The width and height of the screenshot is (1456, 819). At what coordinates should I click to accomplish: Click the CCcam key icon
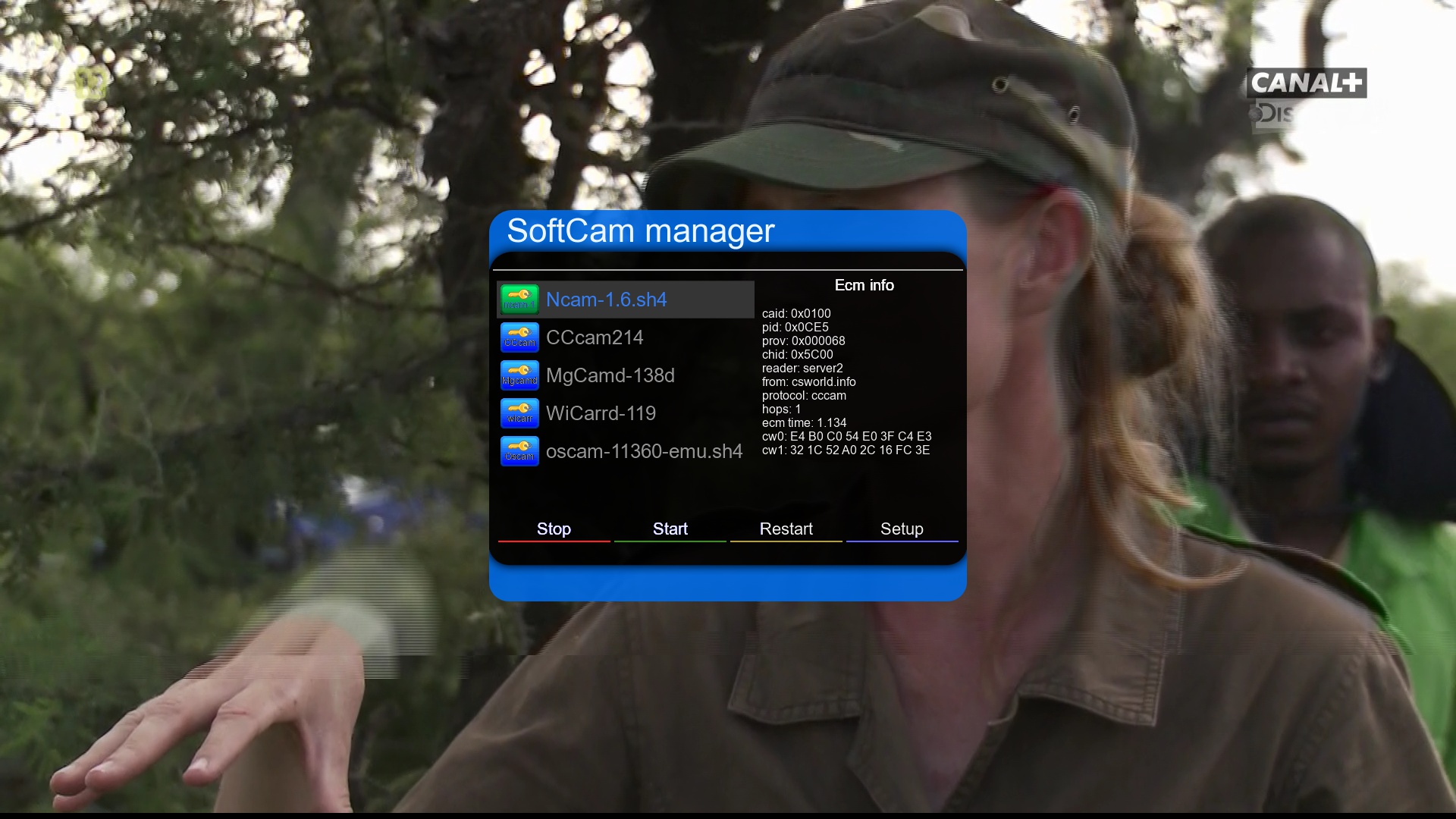(519, 337)
